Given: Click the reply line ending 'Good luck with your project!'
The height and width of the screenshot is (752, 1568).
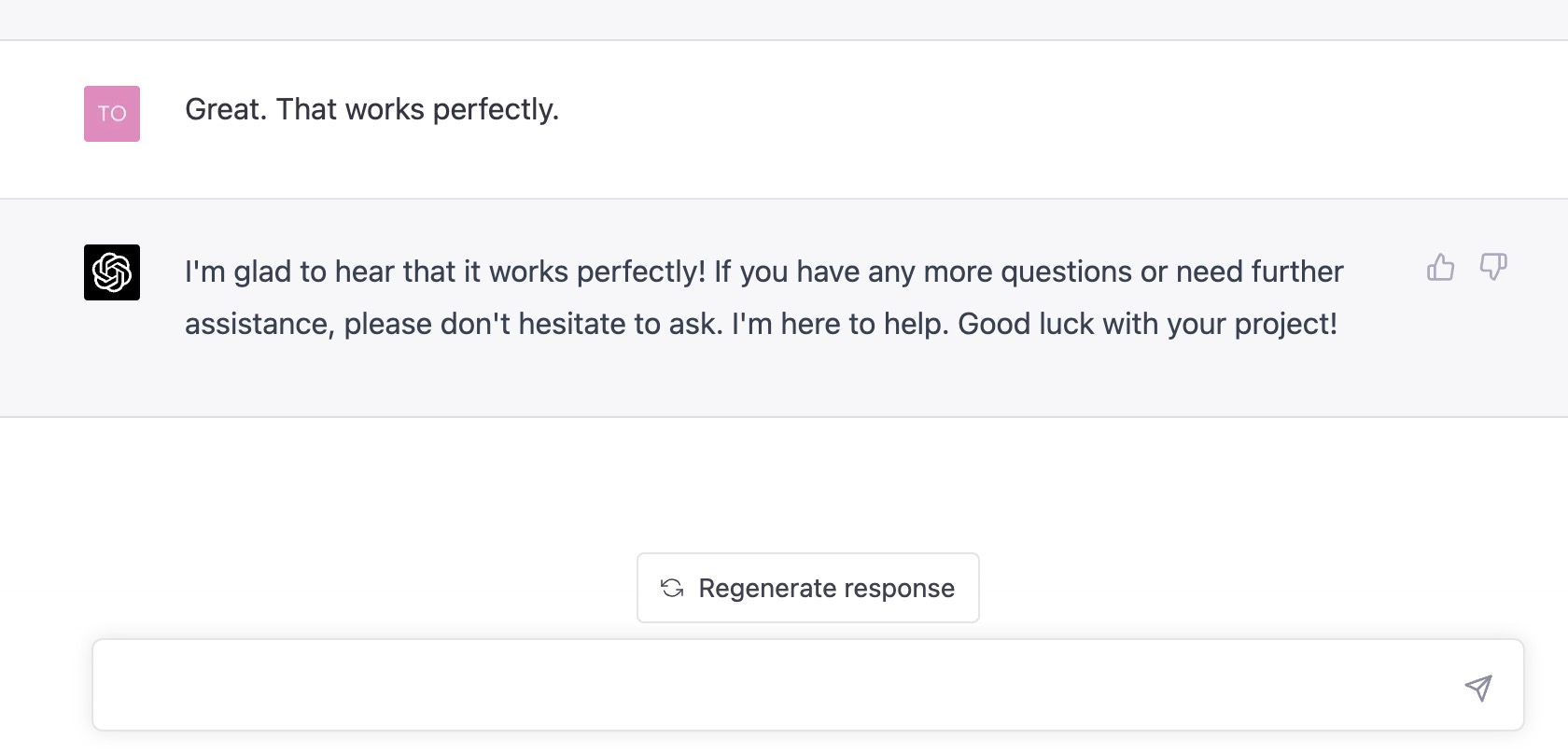Looking at the screenshot, I should 761,324.
